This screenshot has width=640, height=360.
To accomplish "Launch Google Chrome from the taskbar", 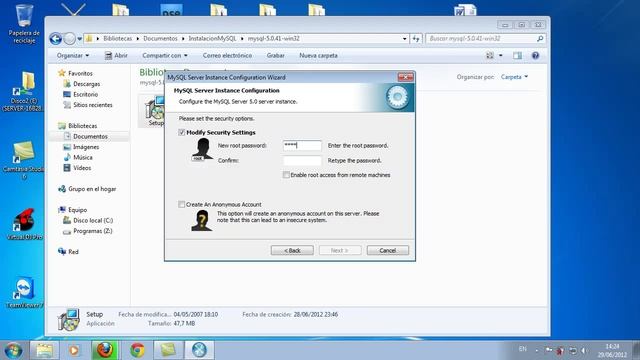I will pos(137,350).
